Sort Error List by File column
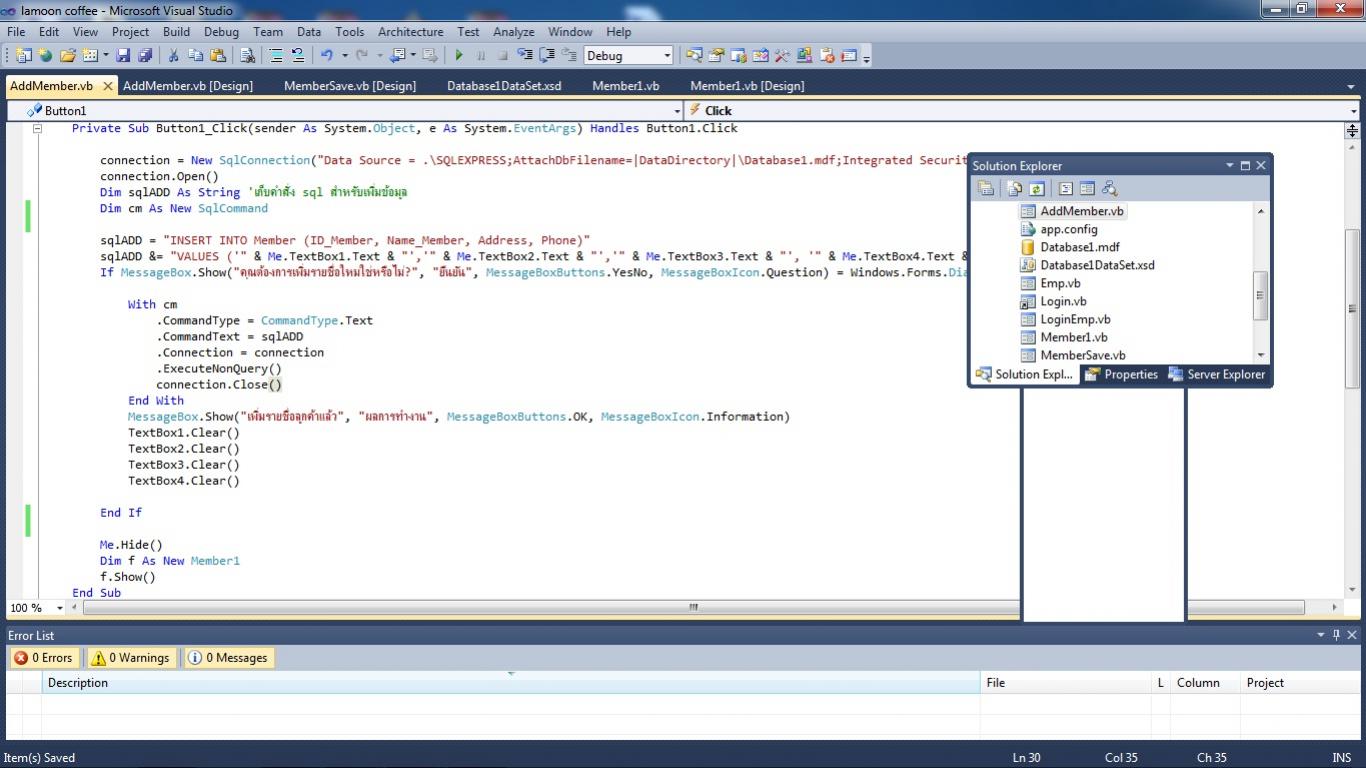Screen dimensions: 1366x768 1065,683
